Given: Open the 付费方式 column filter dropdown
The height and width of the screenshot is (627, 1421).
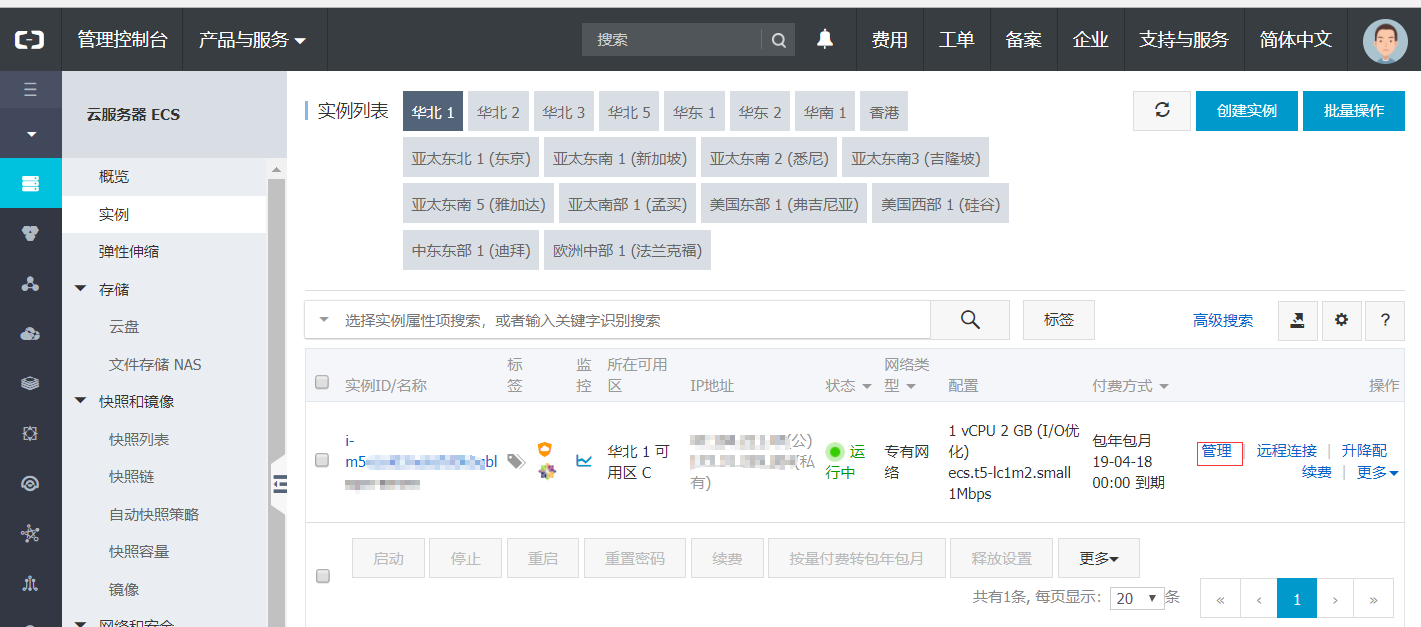Looking at the screenshot, I should coord(1164,386).
